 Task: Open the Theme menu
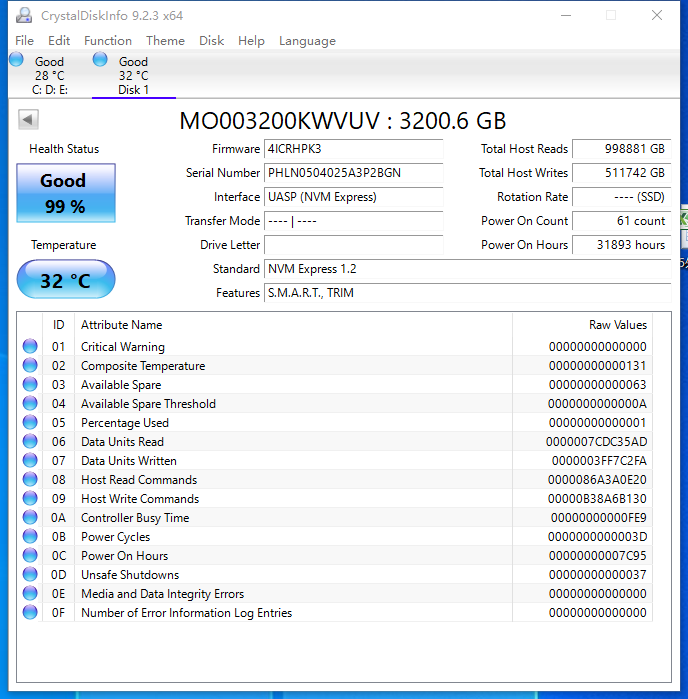click(x=165, y=41)
